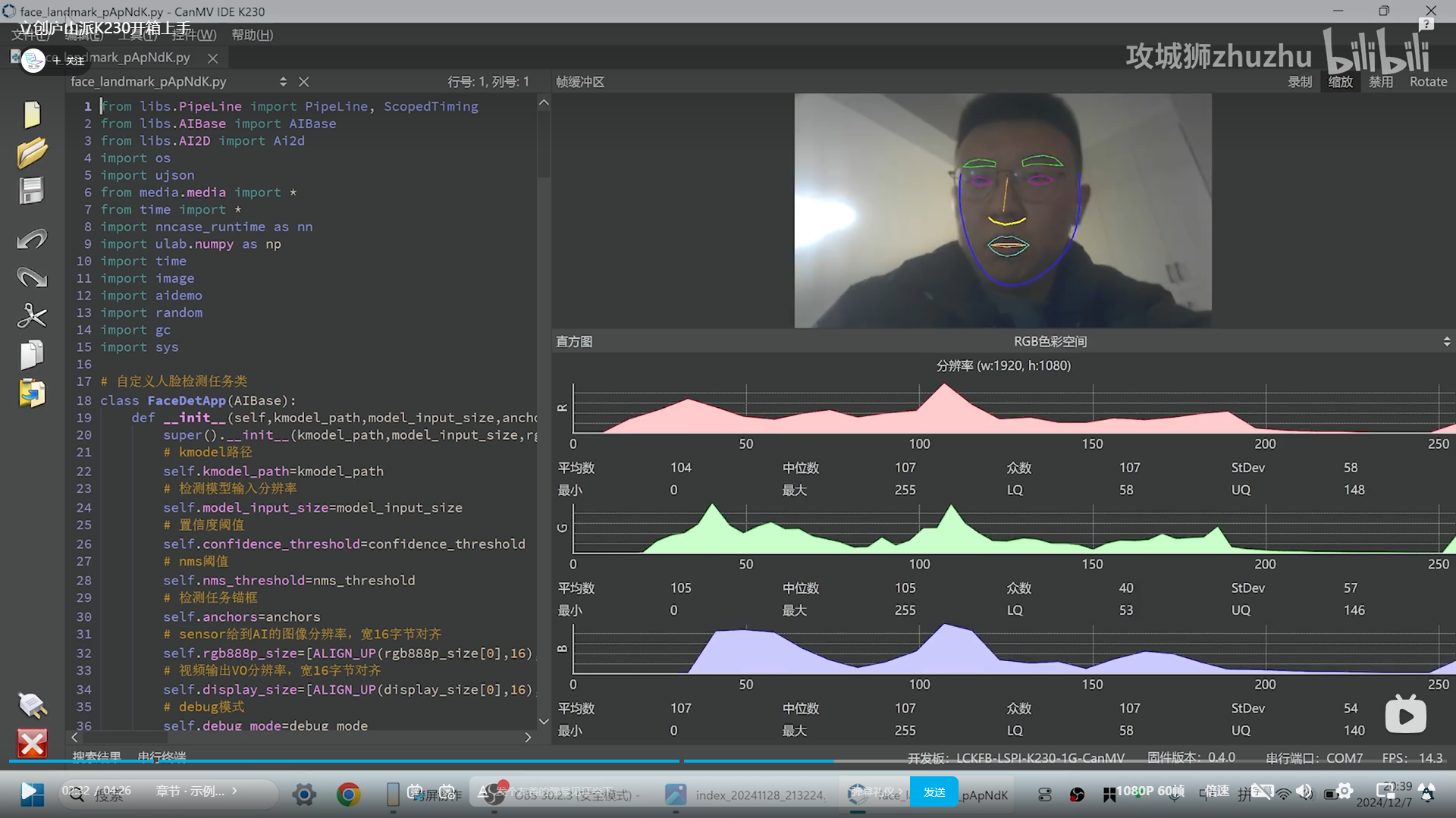
Task: Save the script using floppy disk icon
Action: pyautogui.click(x=32, y=191)
